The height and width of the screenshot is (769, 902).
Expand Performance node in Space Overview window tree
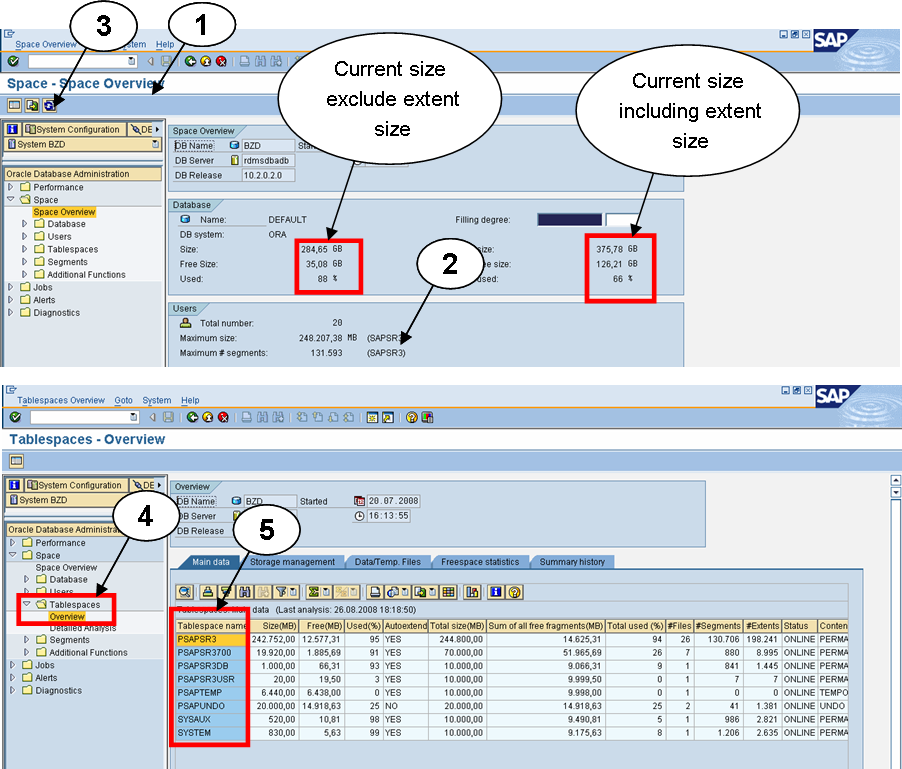click(x=10, y=187)
